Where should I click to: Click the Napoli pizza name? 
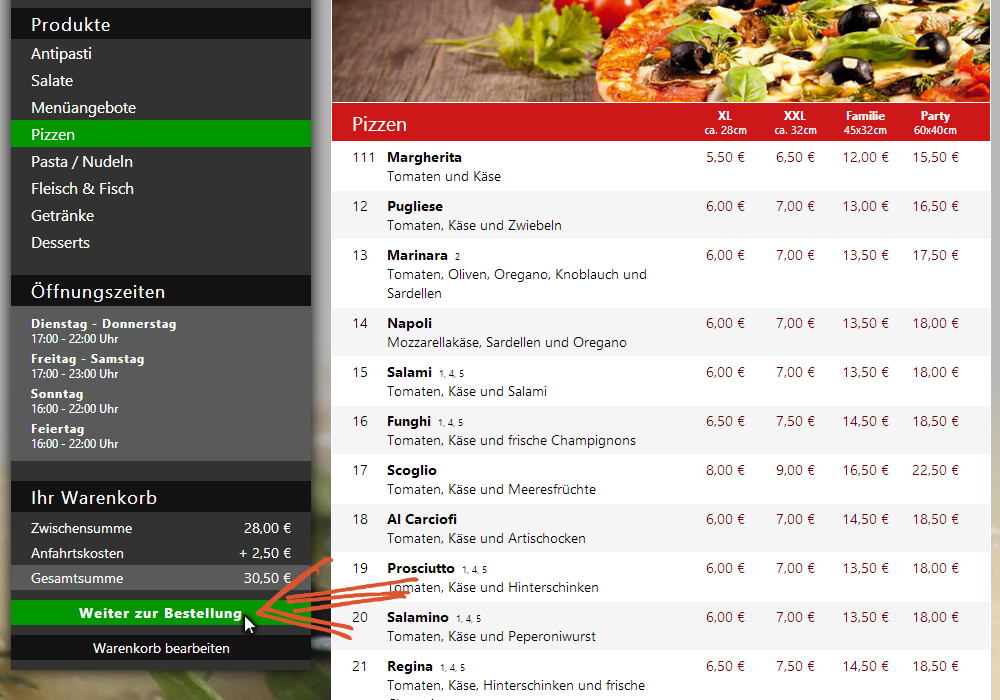(x=409, y=324)
